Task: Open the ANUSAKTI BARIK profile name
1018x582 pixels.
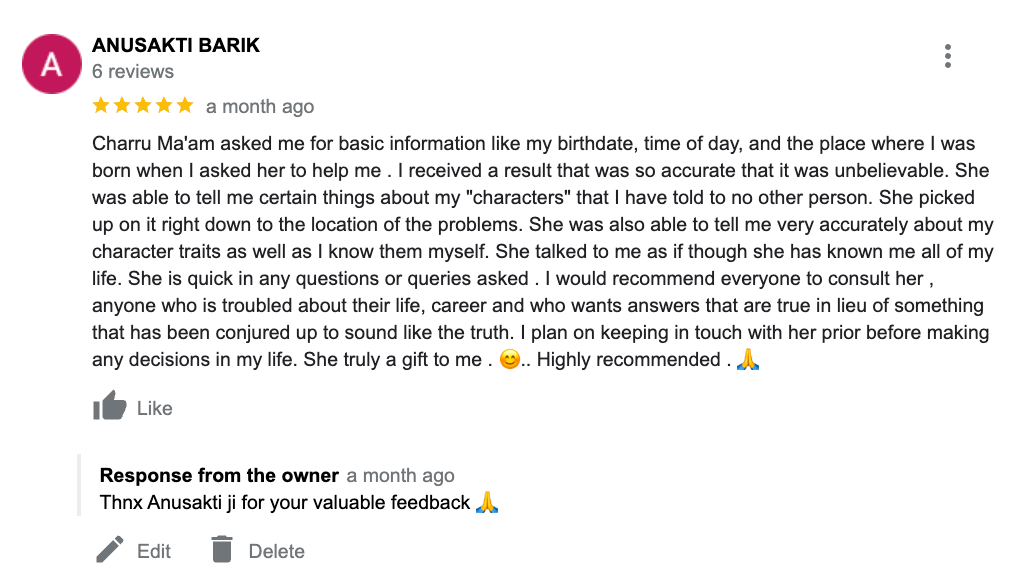Action: tap(176, 46)
